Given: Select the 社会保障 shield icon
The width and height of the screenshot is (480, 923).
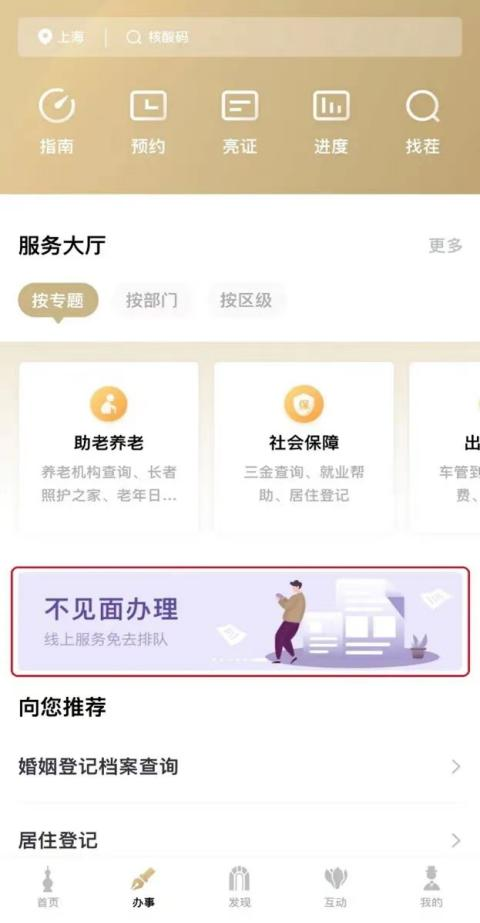Looking at the screenshot, I should (x=304, y=404).
